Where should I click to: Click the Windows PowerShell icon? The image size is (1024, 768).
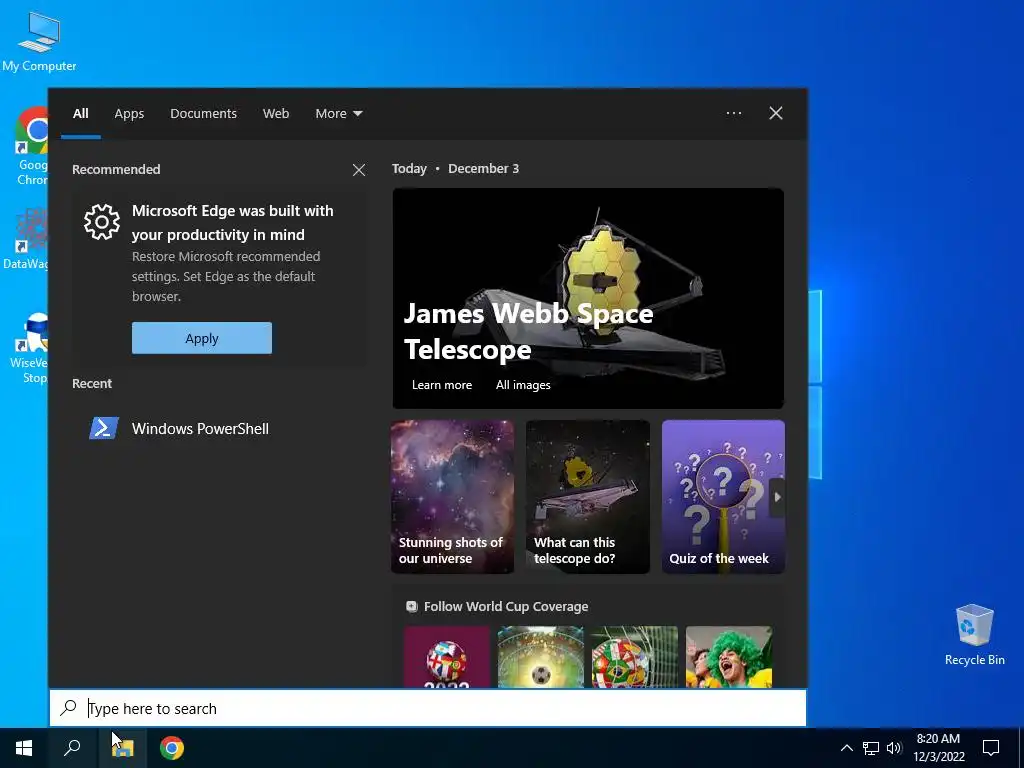point(104,428)
